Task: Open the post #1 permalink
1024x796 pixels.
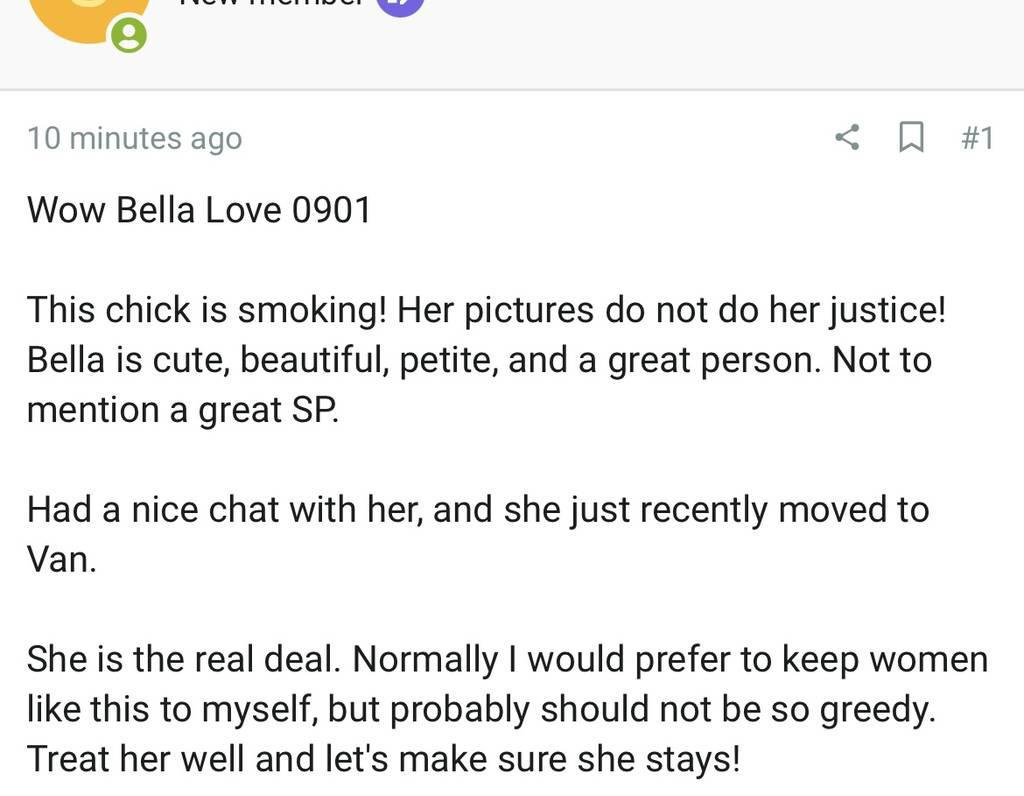Action: 978,138
